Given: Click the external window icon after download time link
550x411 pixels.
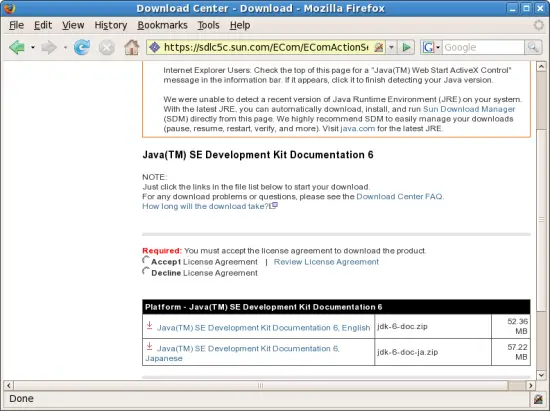Looking at the screenshot, I should (x=274, y=206).
